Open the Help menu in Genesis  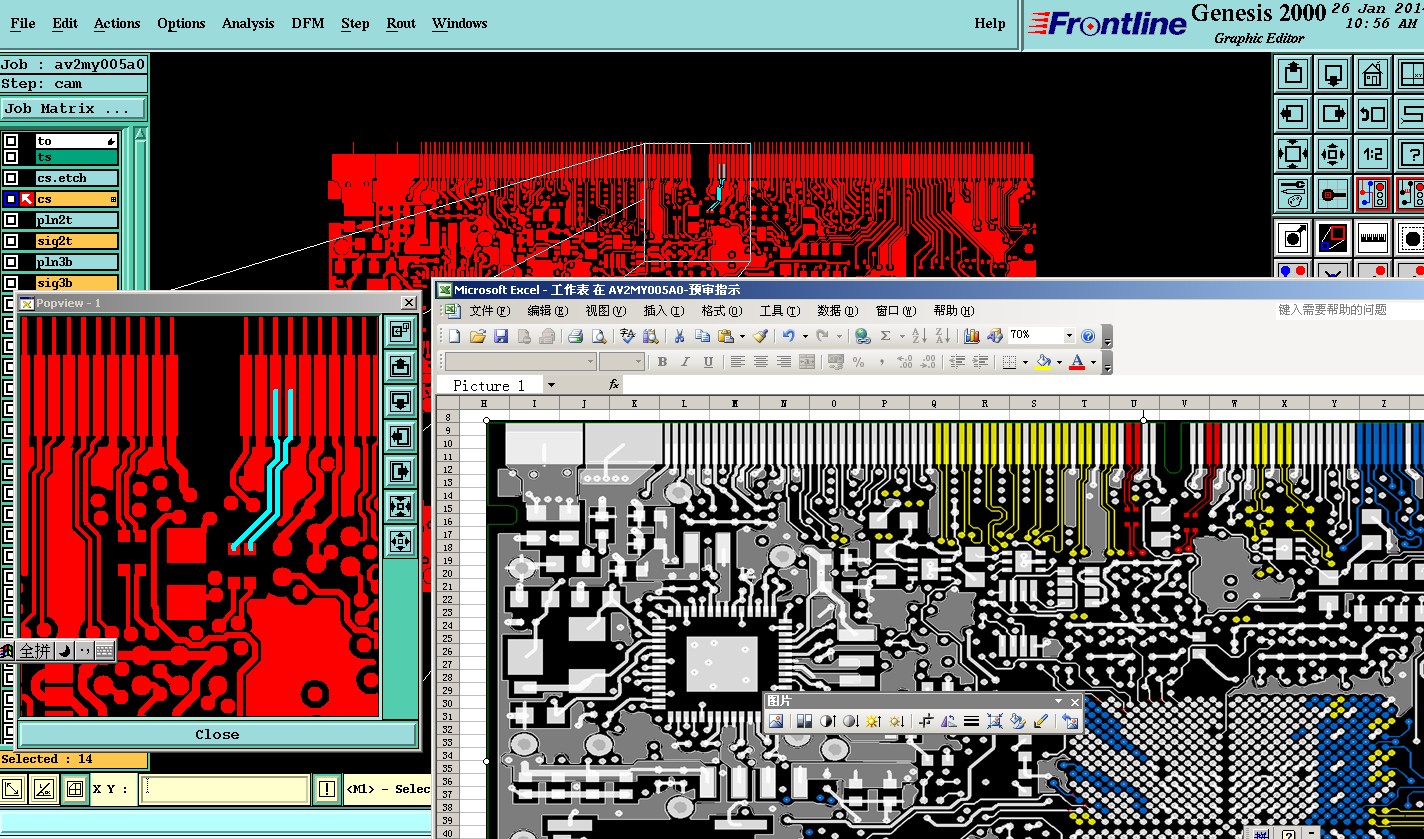pos(990,23)
